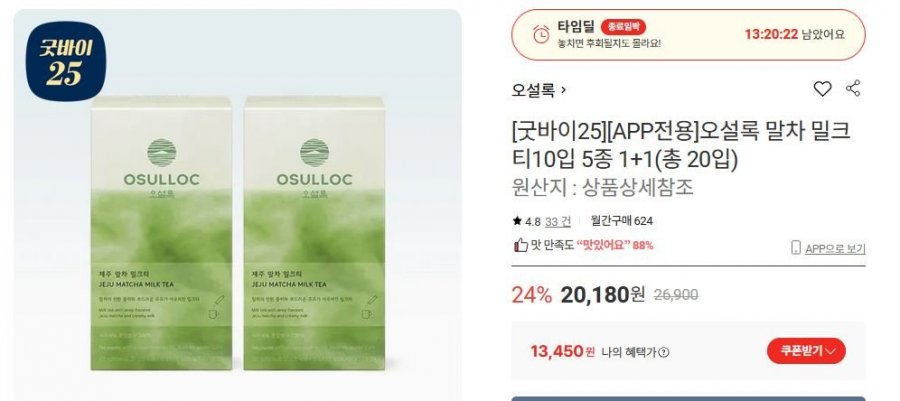Click the star rating 4.8 icon
Image resolution: width=900 pixels, height=401 pixels.
click(x=517, y=221)
